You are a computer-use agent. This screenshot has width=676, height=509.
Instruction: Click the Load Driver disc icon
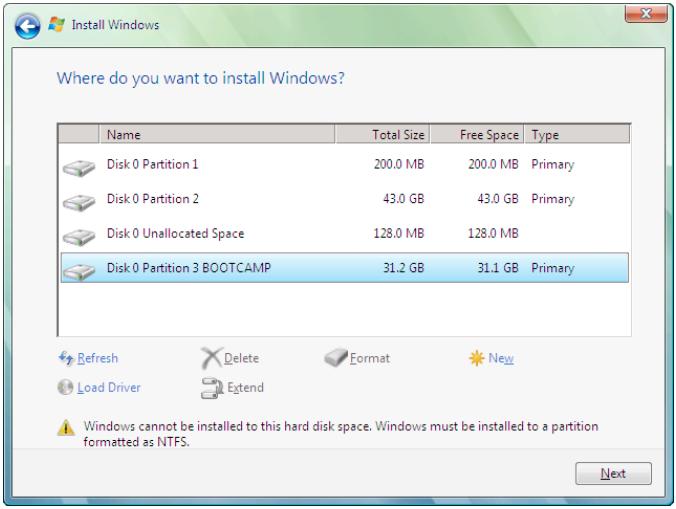point(65,387)
